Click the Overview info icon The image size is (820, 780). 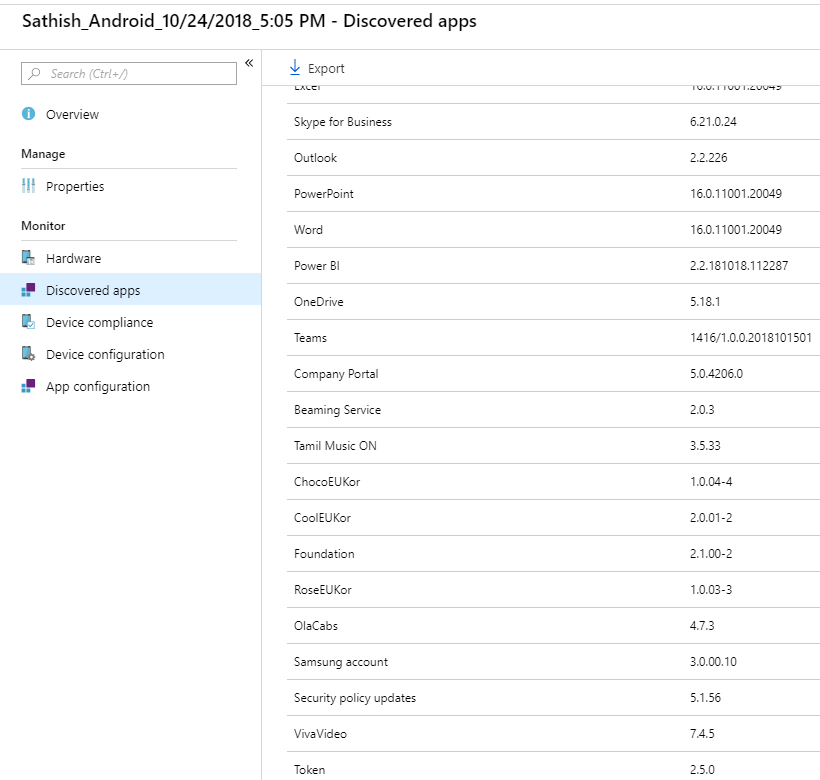(x=28, y=114)
